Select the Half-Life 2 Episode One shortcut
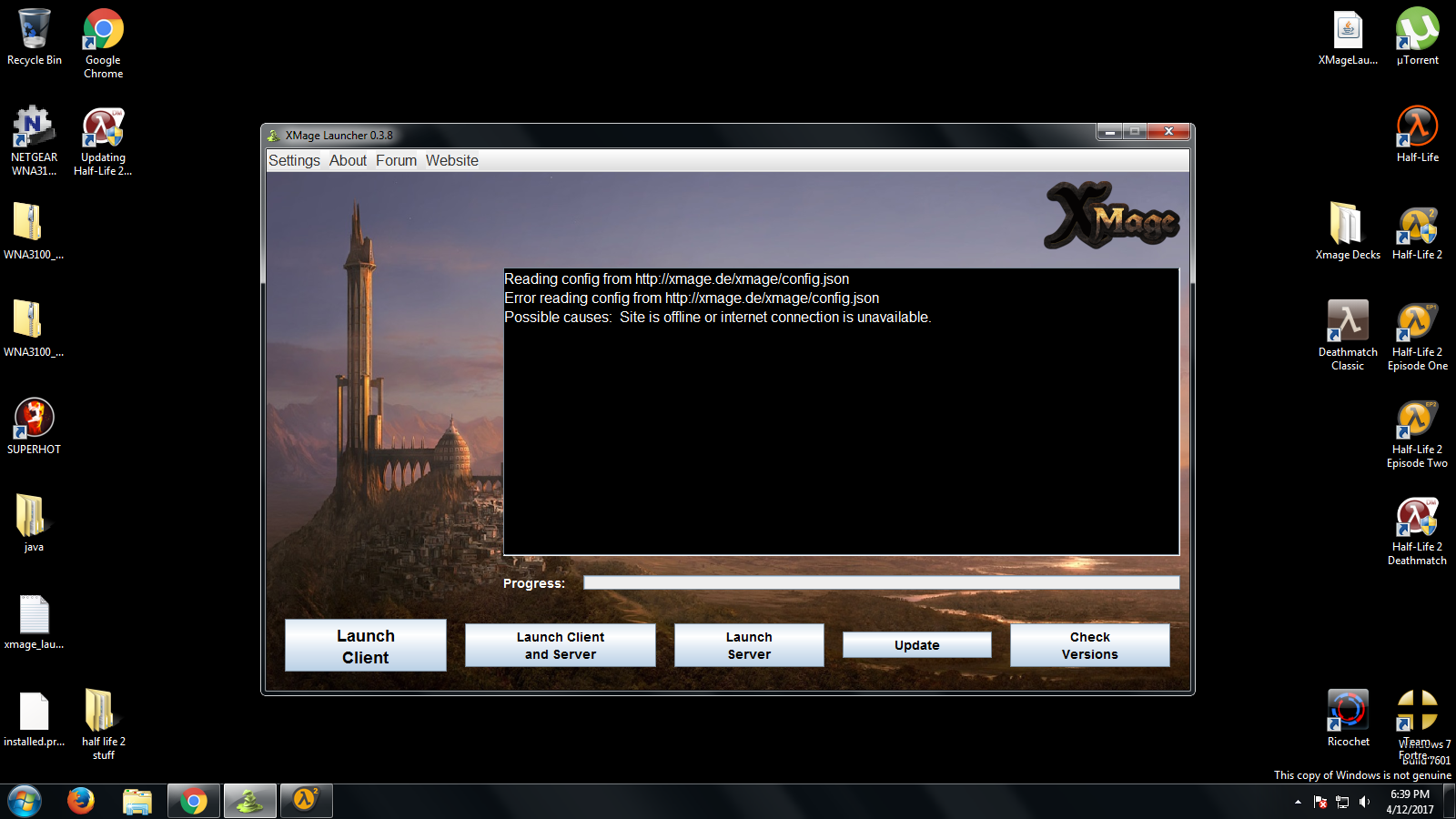Viewport: 1456px width, 819px height. coord(1418,335)
